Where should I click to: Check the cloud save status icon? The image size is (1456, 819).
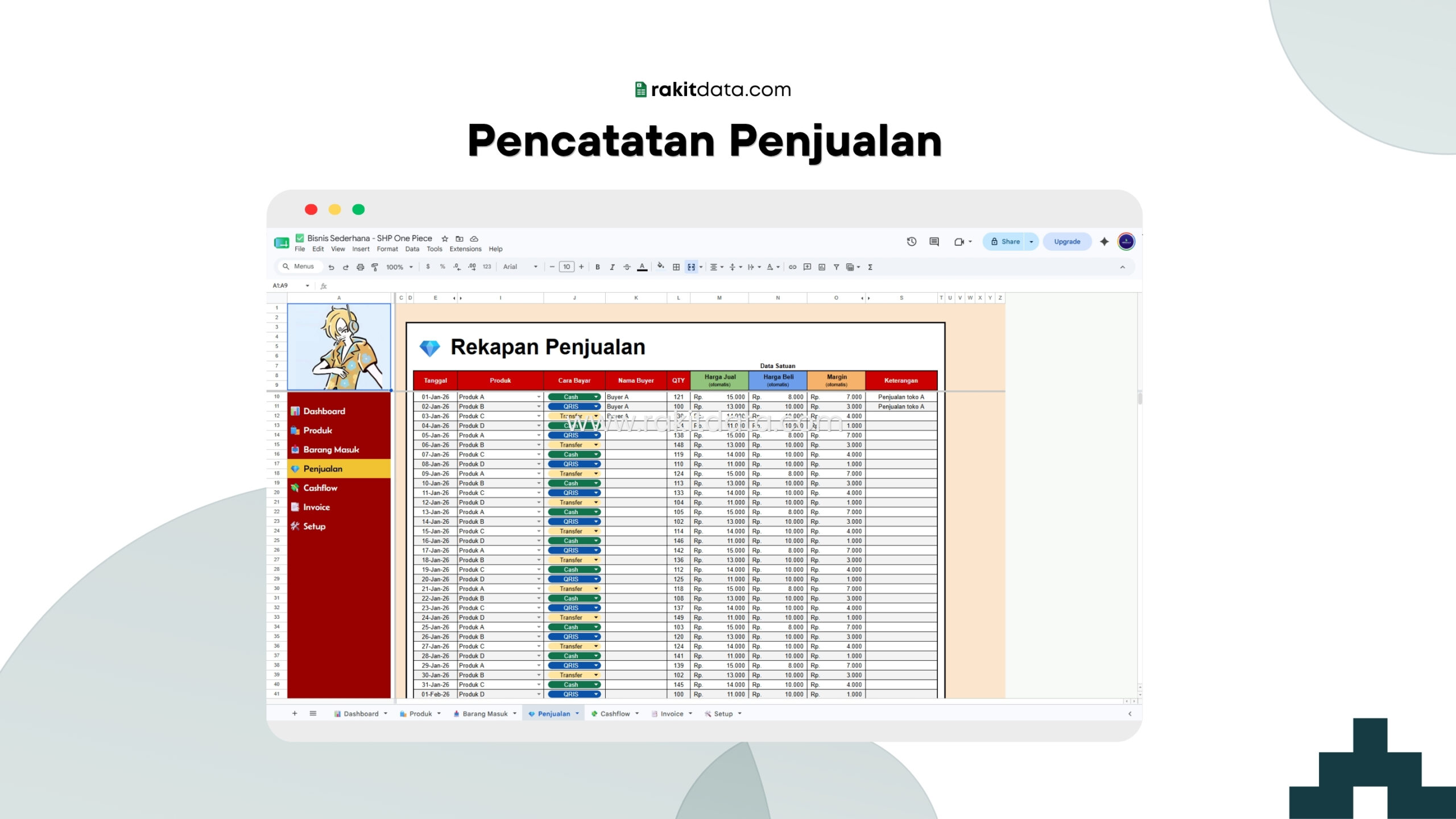pos(474,239)
